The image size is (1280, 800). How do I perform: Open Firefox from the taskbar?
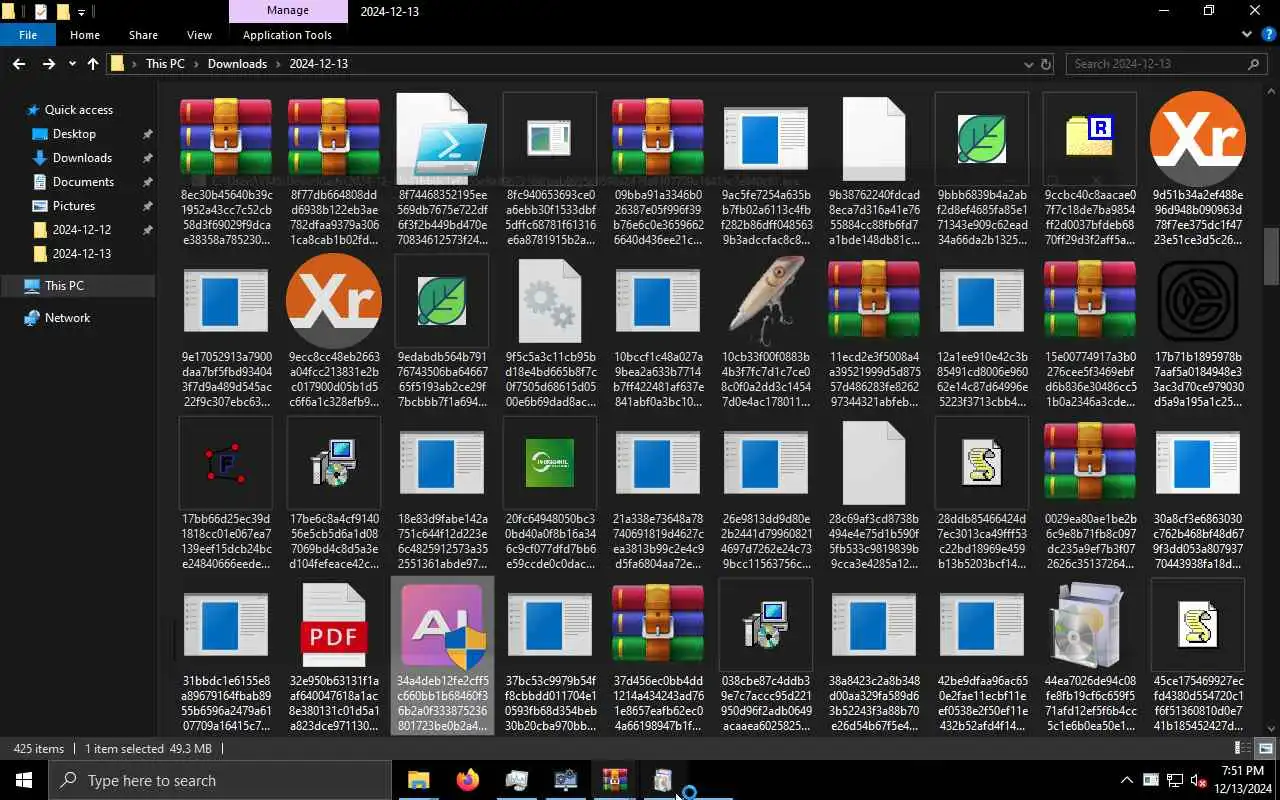467,780
